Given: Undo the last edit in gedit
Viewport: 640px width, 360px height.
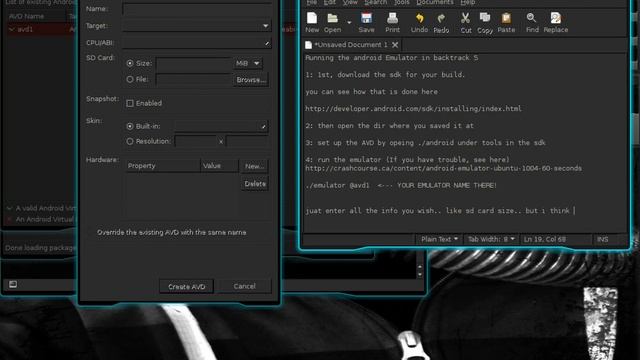Looking at the screenshot, I should [x=419, y=22].
